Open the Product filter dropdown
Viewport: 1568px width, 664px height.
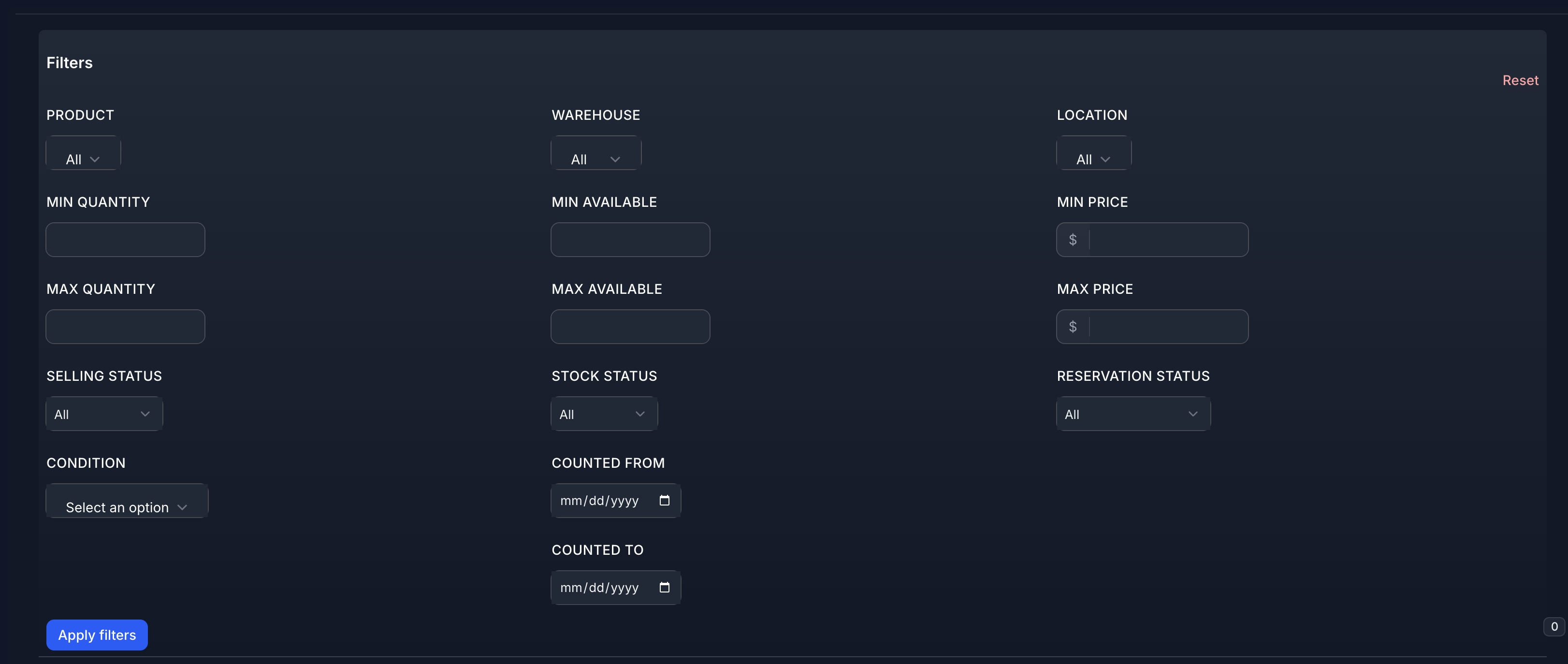coord(84,153)
